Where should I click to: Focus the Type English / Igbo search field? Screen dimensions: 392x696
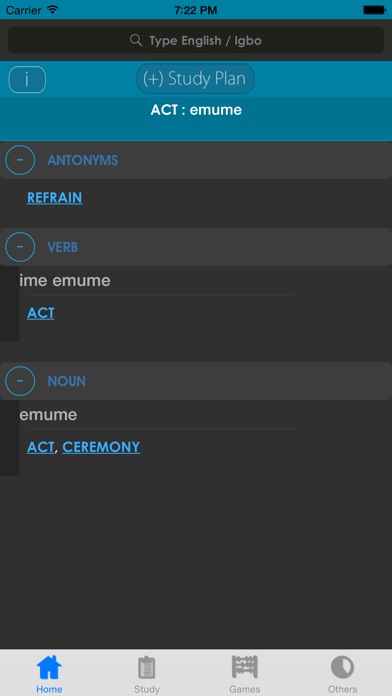pyautogui.click(x=196, y=40)
